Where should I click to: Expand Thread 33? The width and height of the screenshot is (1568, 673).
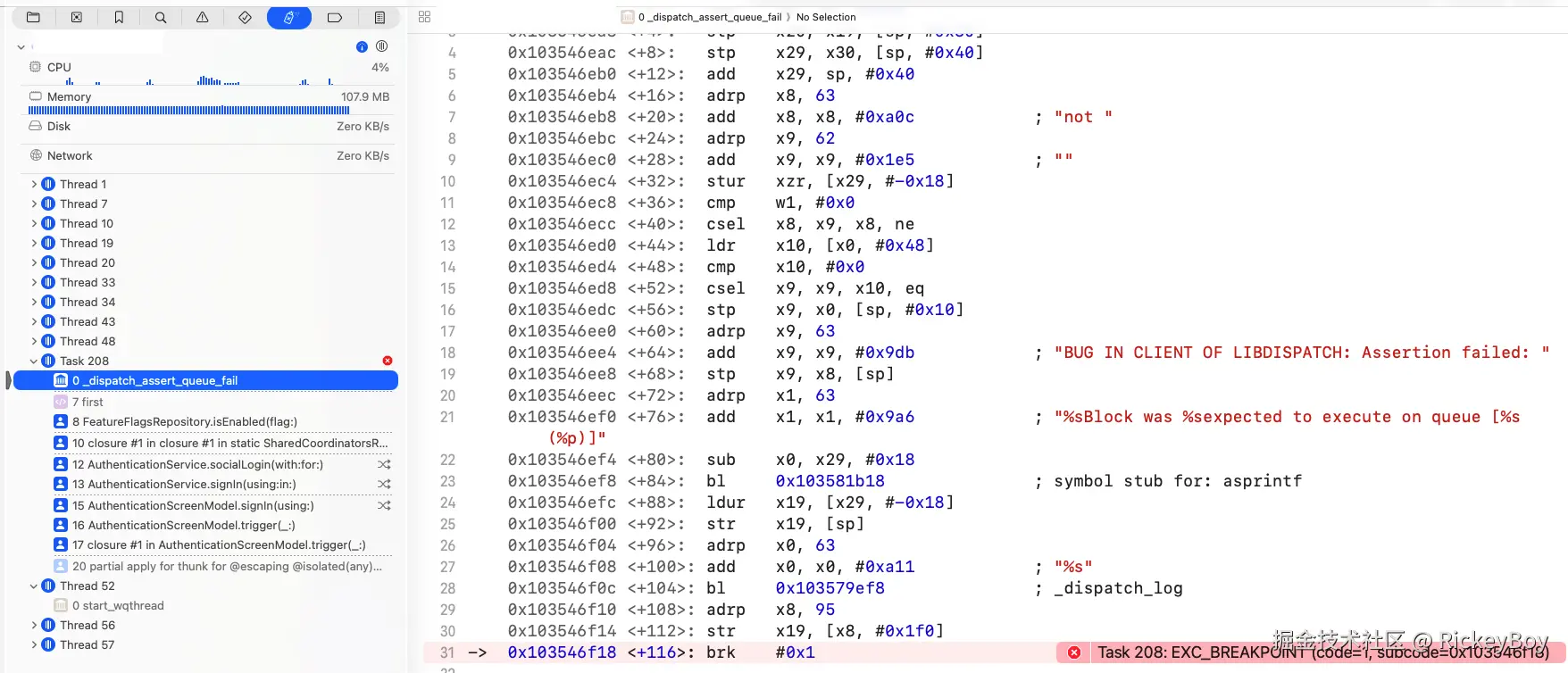(x=34, y=282)
